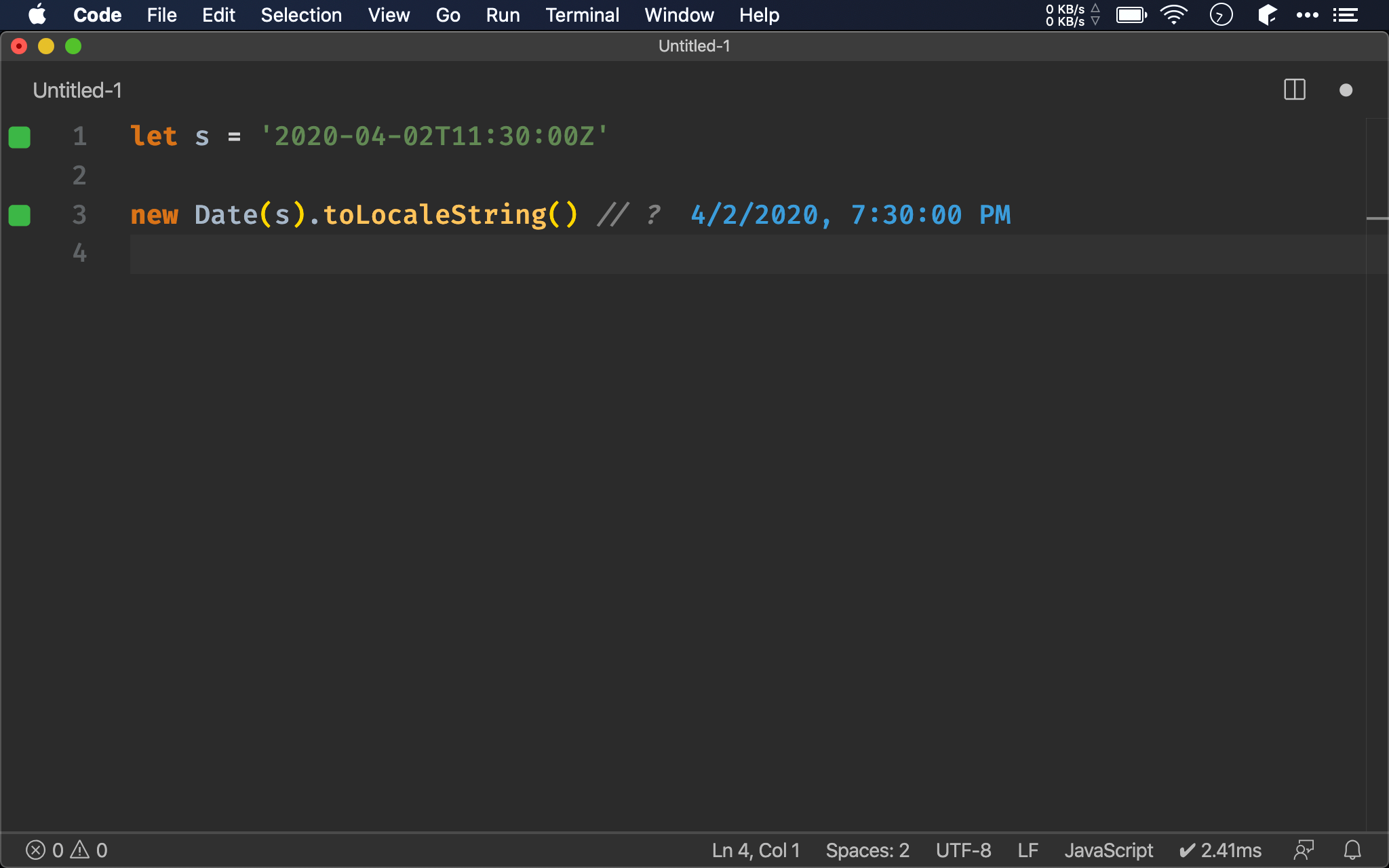Click the feedback icon in status bar
The width and height of the screenshot is (1389, 868).
(1304, 850)
